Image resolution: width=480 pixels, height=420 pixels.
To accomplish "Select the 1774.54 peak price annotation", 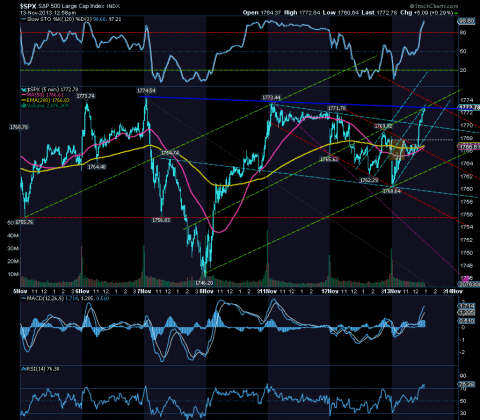I will click(146, 91).
